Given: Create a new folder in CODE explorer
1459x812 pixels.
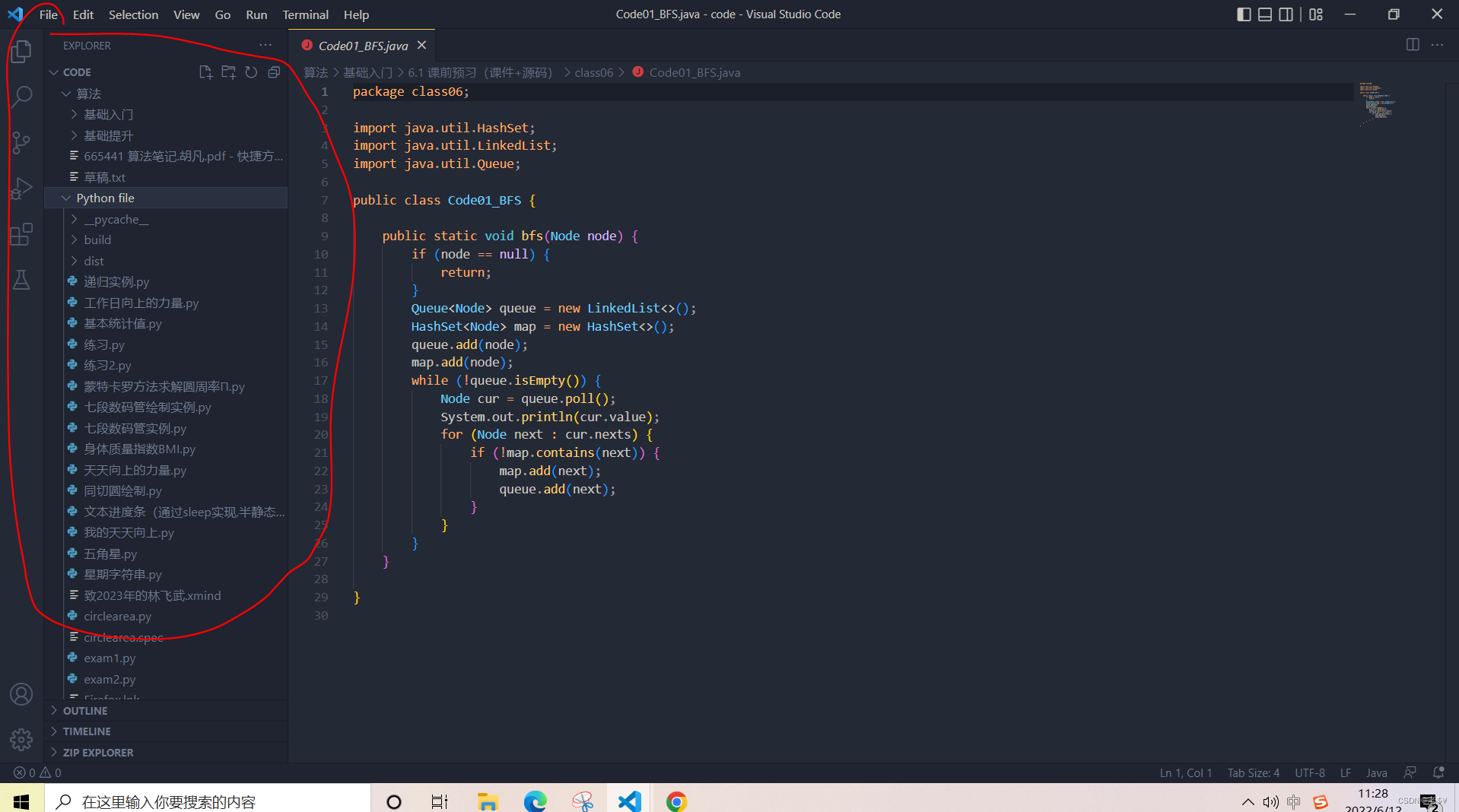Looking at the screenshot, I should tap(228, 72).
